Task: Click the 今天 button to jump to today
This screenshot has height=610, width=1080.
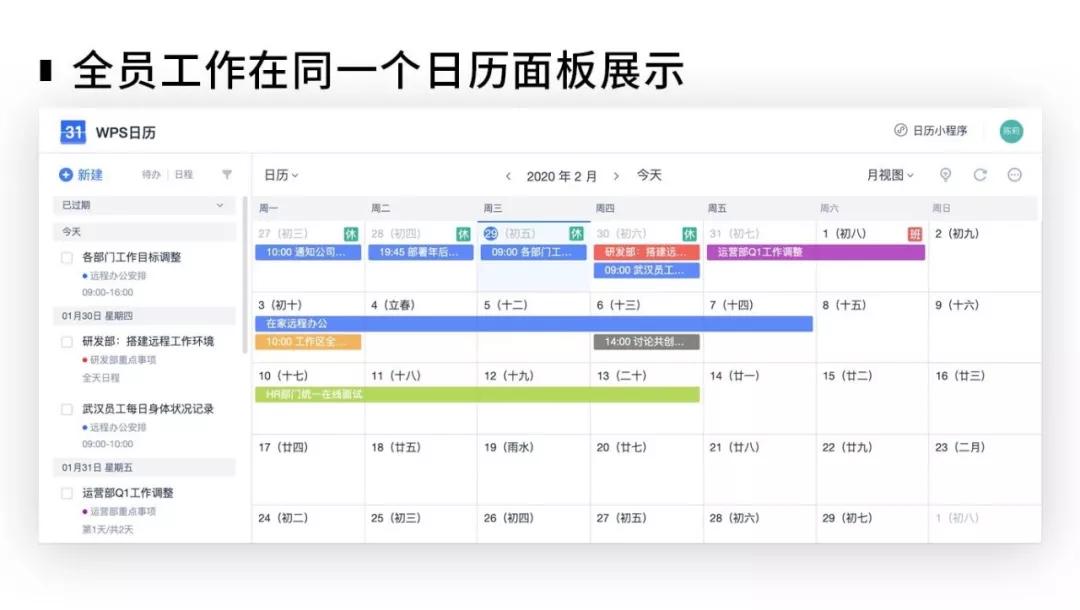Action: coord(648,175)
